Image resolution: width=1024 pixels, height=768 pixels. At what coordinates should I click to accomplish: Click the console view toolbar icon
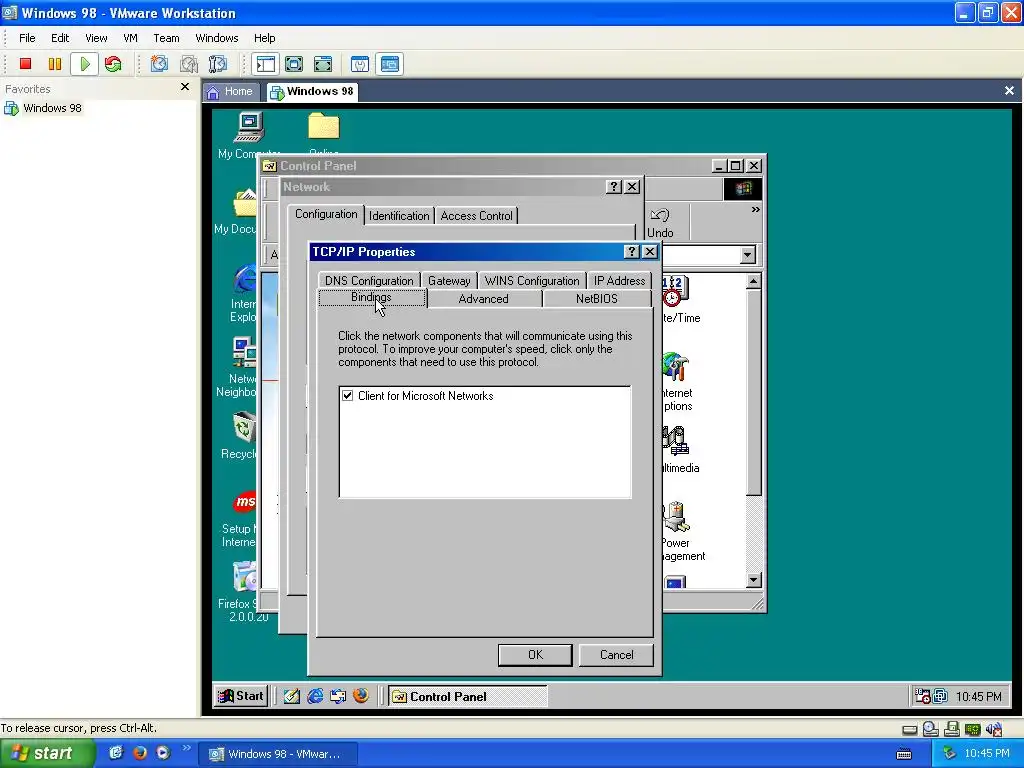pos(390,64)
